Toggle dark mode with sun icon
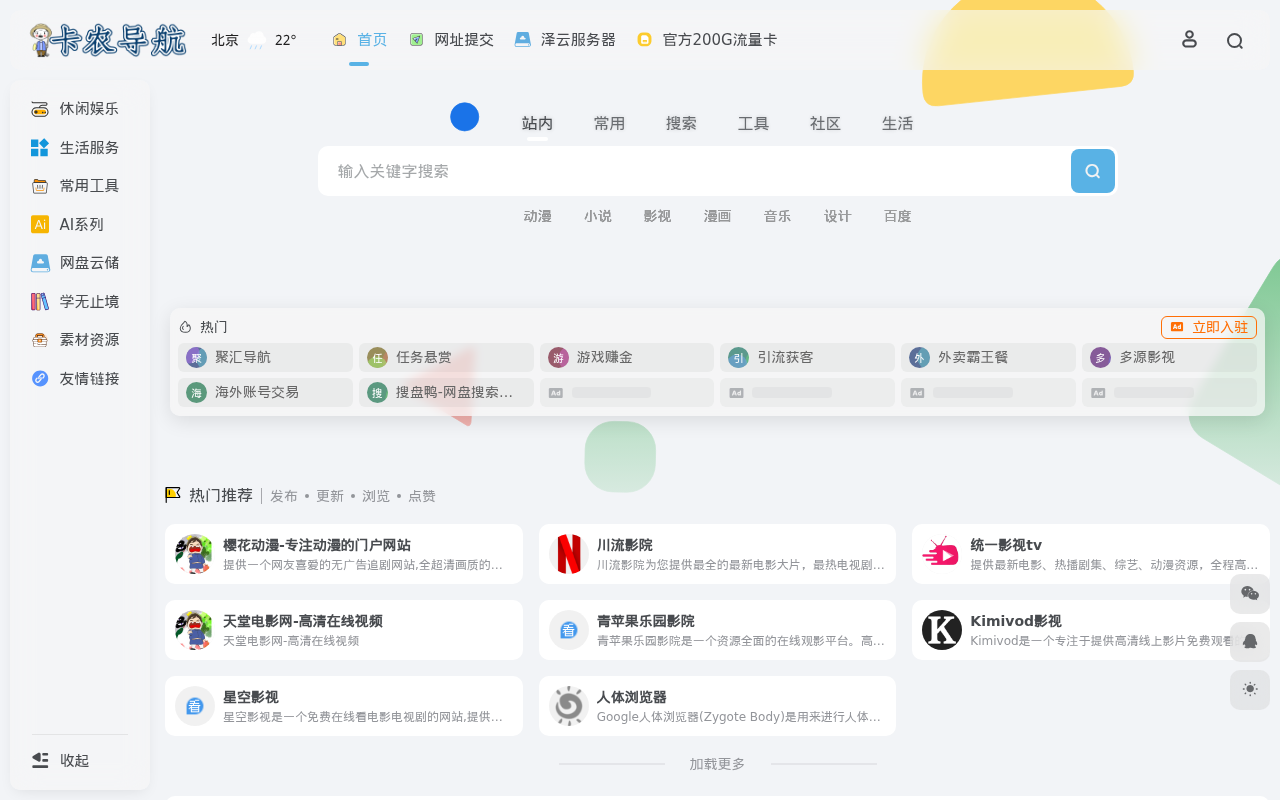The height and width of the screenshot is (800, 1280). coord(1249,689)
